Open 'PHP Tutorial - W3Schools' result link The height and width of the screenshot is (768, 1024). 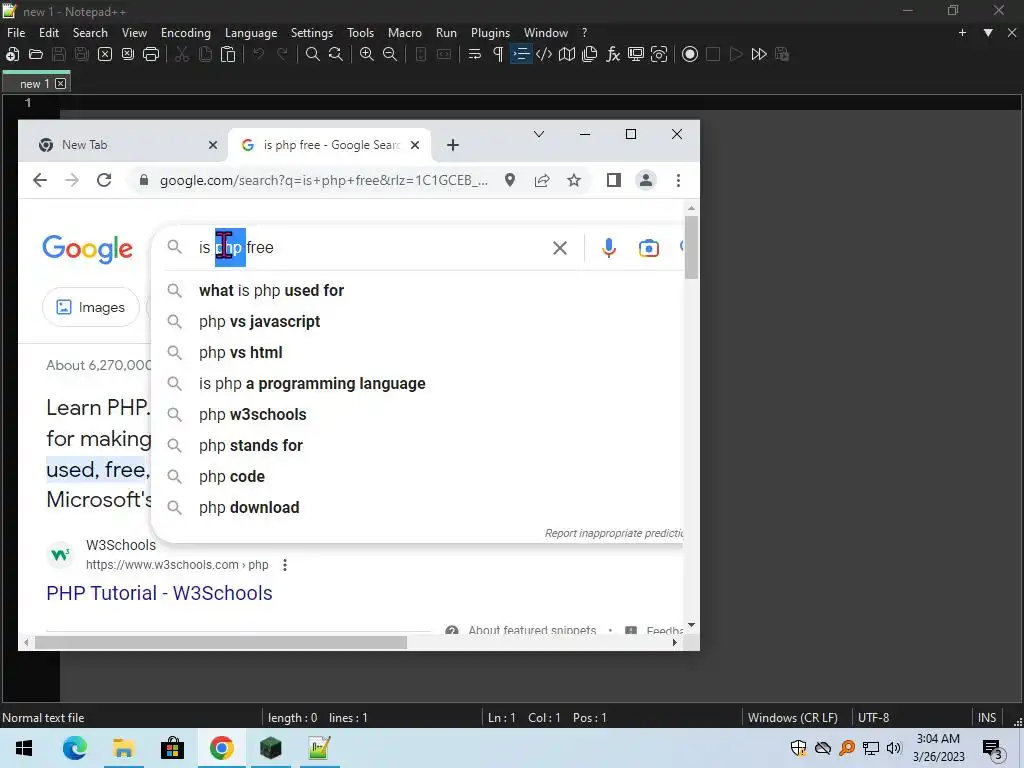[x=159, y=593]
